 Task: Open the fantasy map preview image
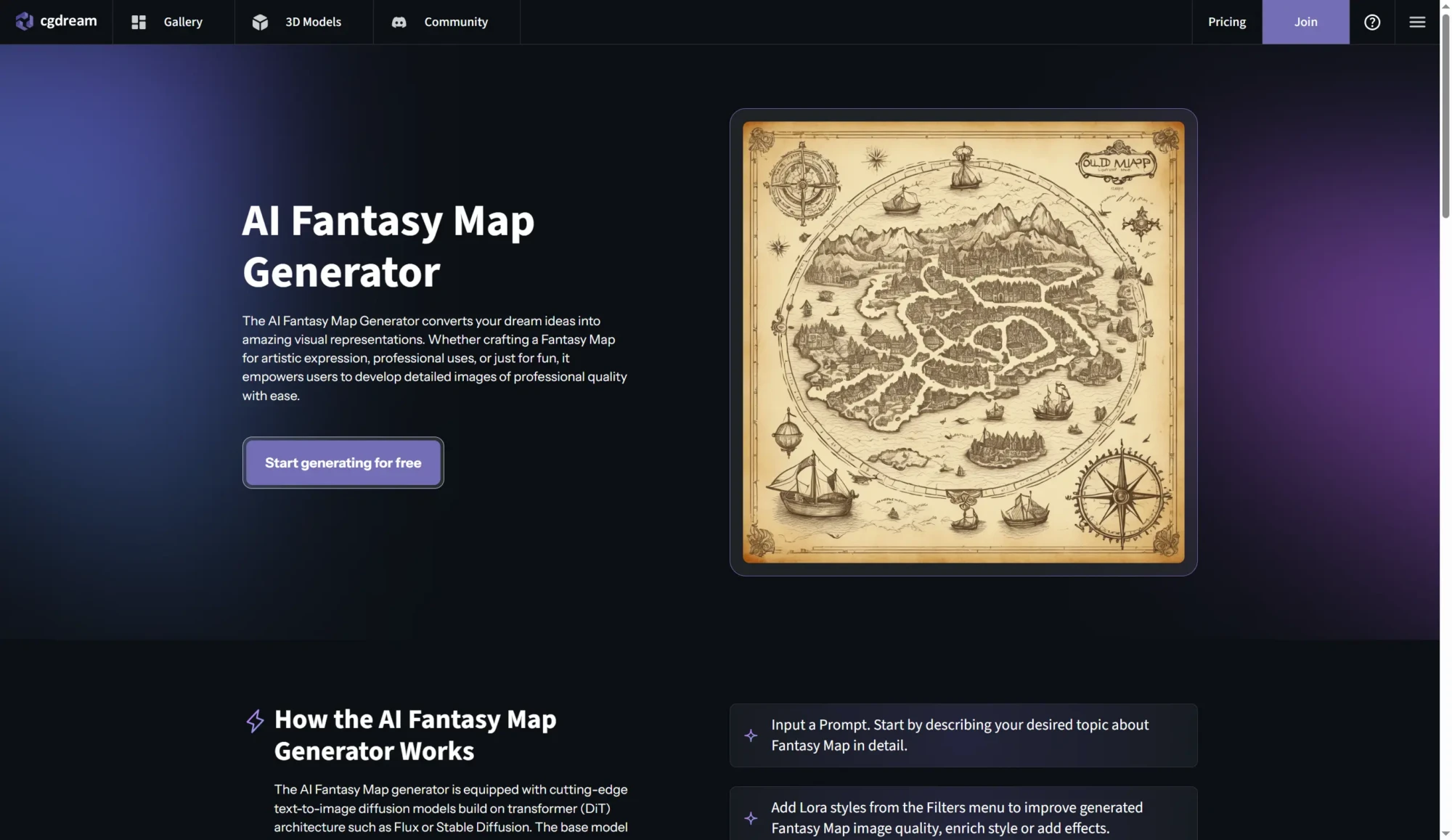[963, 342]
